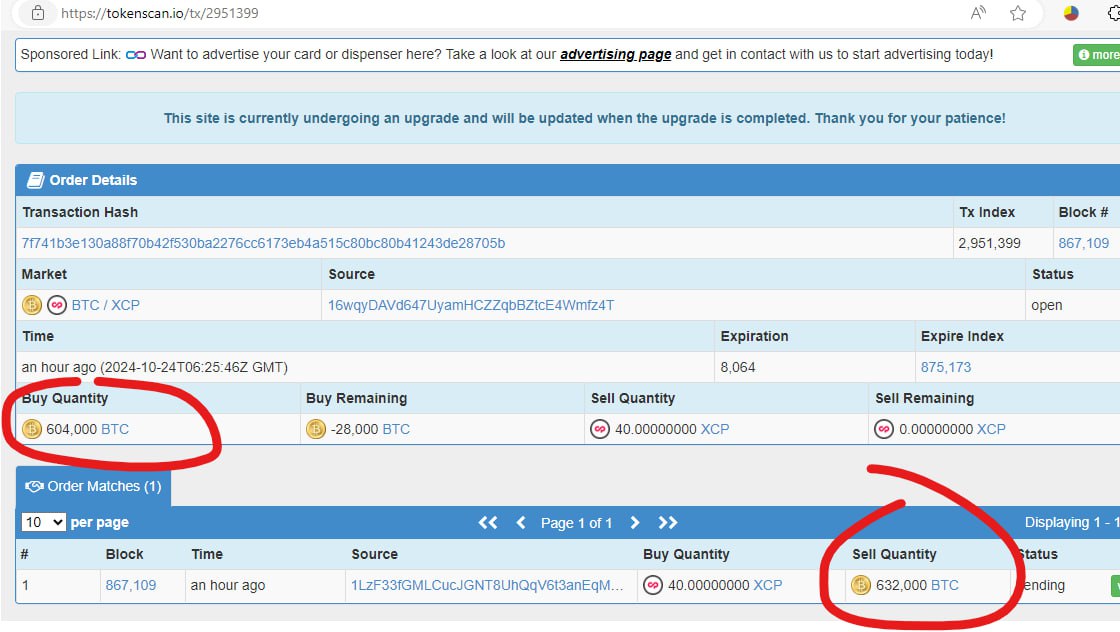Screen dimensions: 1120x632
Task: Click the expiration value 8,064
Action: pyautogui.click(x=738, y=367)
